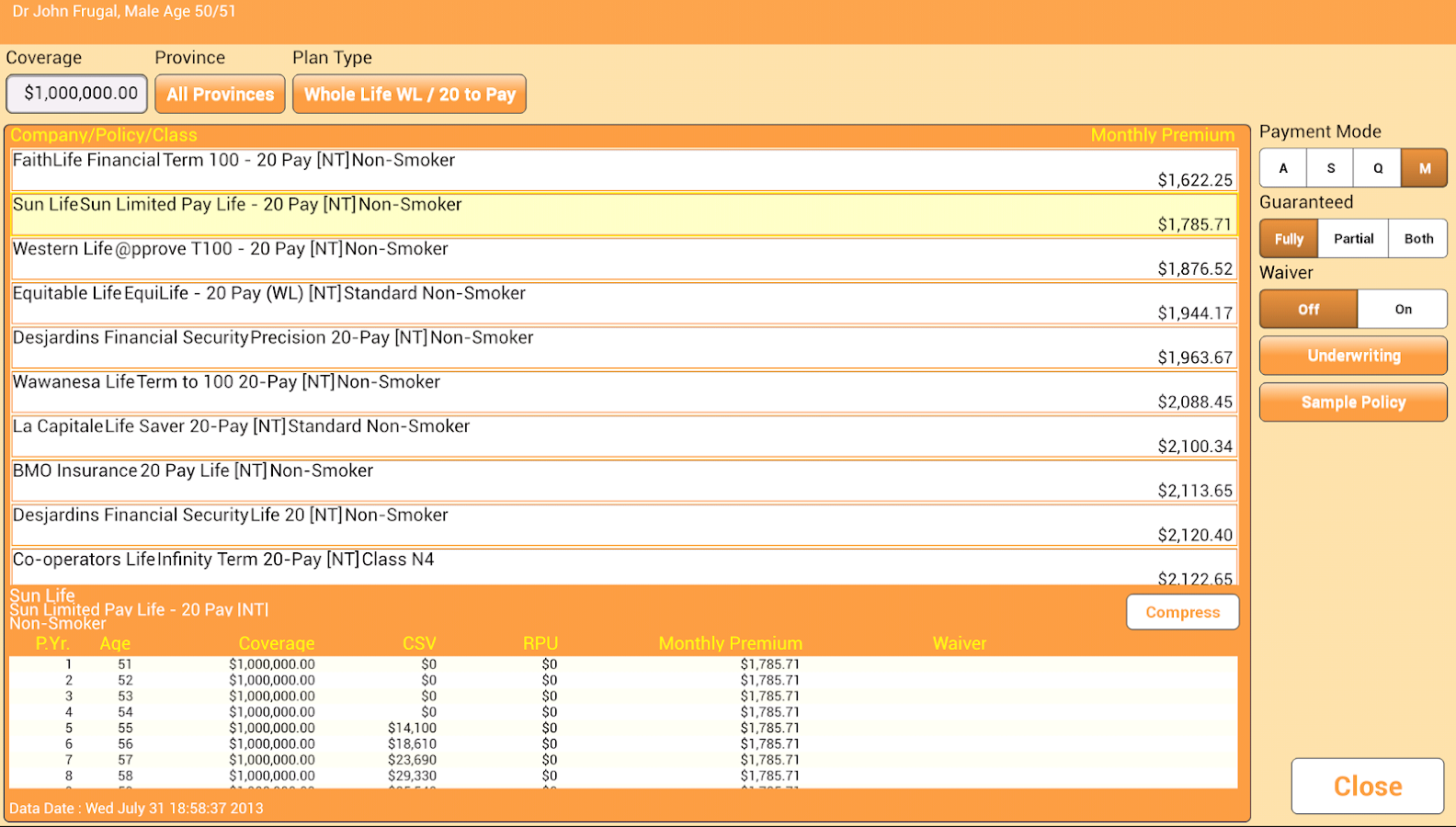Viewport: 1456px width, 827px height.
Task: Select La Capitale Life Saver 20-Pay row
Action: [623, 436]
